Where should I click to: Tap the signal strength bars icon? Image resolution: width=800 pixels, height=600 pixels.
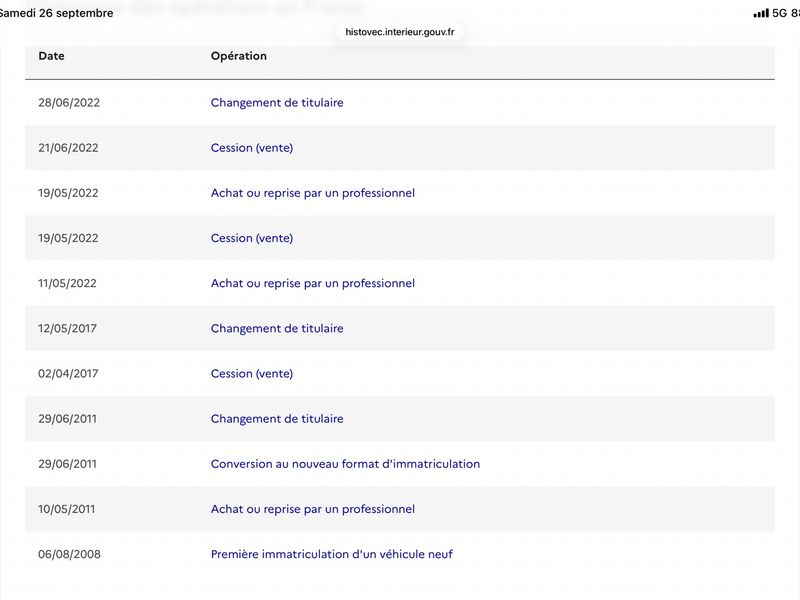pyautogui.click(x=761, y=13)
